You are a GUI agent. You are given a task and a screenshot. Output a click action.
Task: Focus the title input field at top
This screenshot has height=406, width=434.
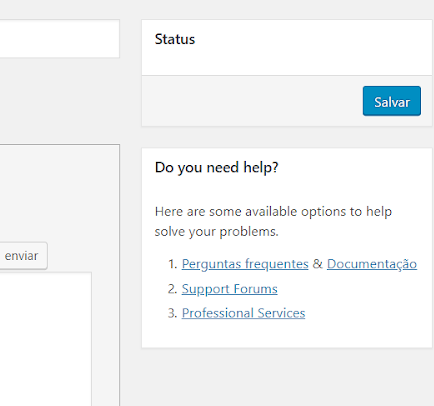[59, 39]
